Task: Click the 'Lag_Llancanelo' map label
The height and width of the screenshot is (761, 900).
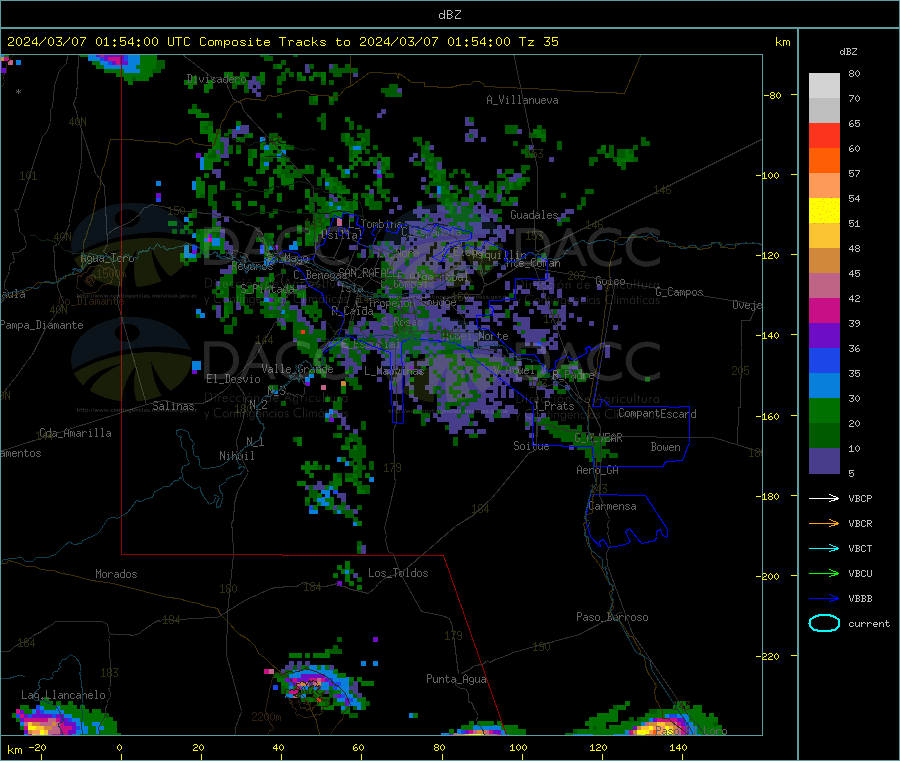Action: (63, 695)
